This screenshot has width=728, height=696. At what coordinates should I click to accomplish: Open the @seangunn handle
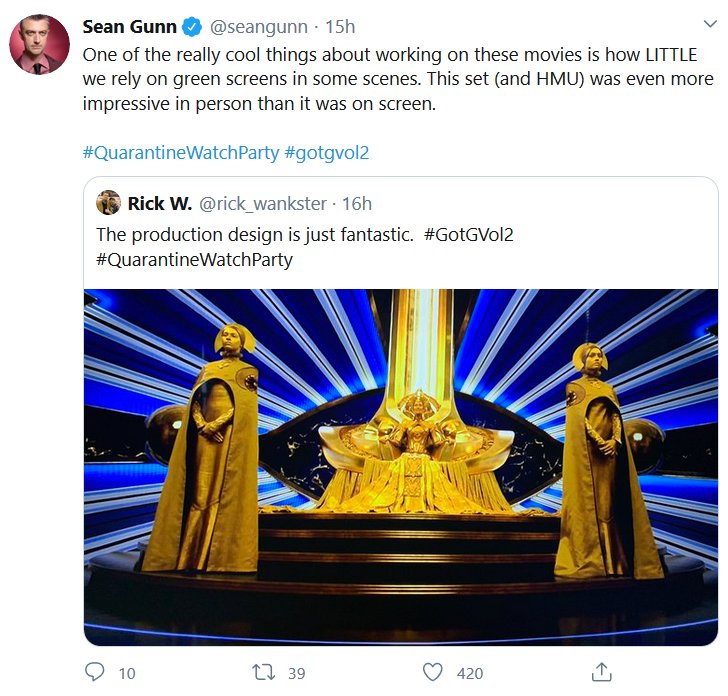pyautogui.click(x=254, y=26)
